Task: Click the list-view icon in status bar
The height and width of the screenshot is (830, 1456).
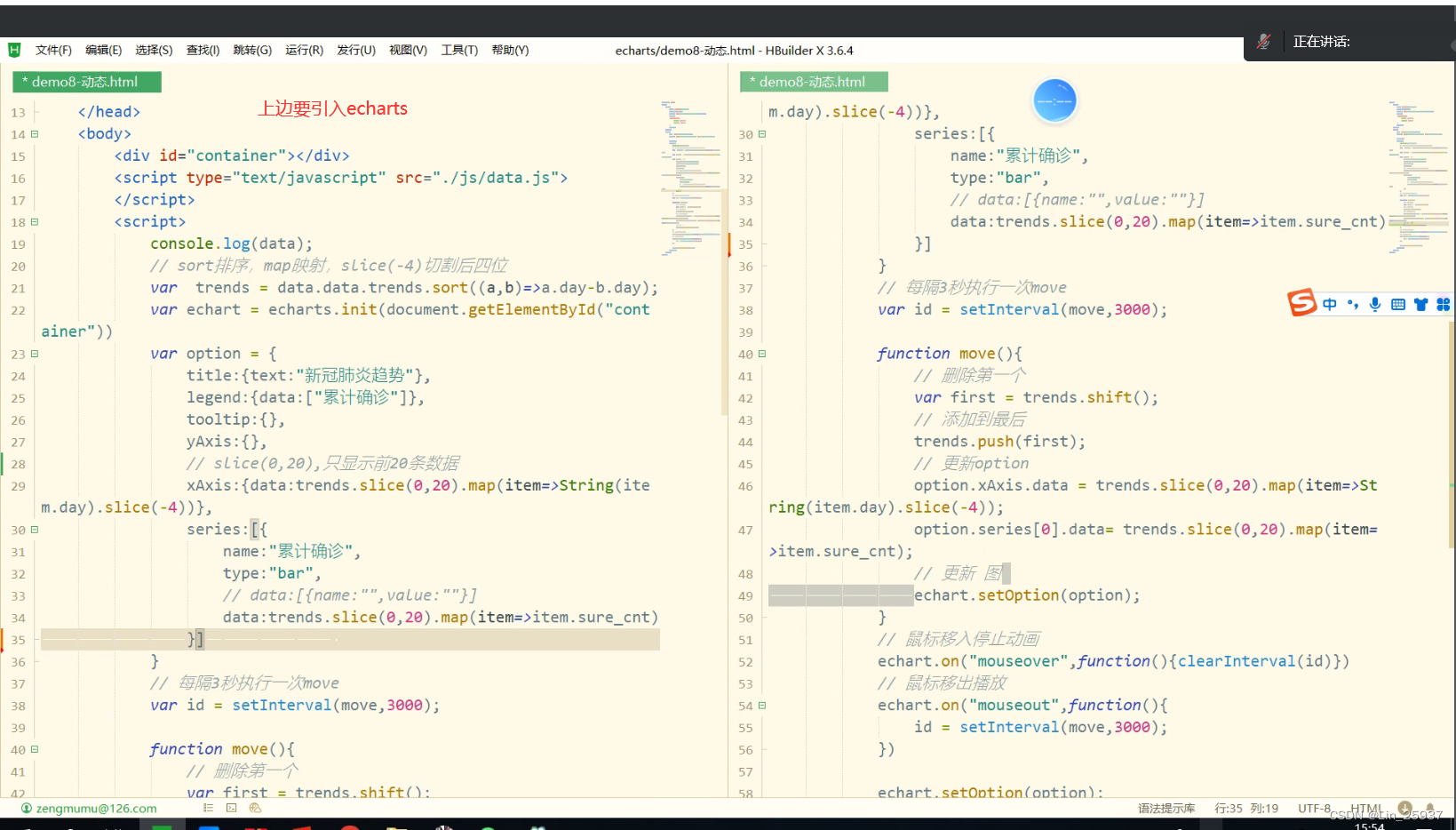Action: [x=208, y=808]
